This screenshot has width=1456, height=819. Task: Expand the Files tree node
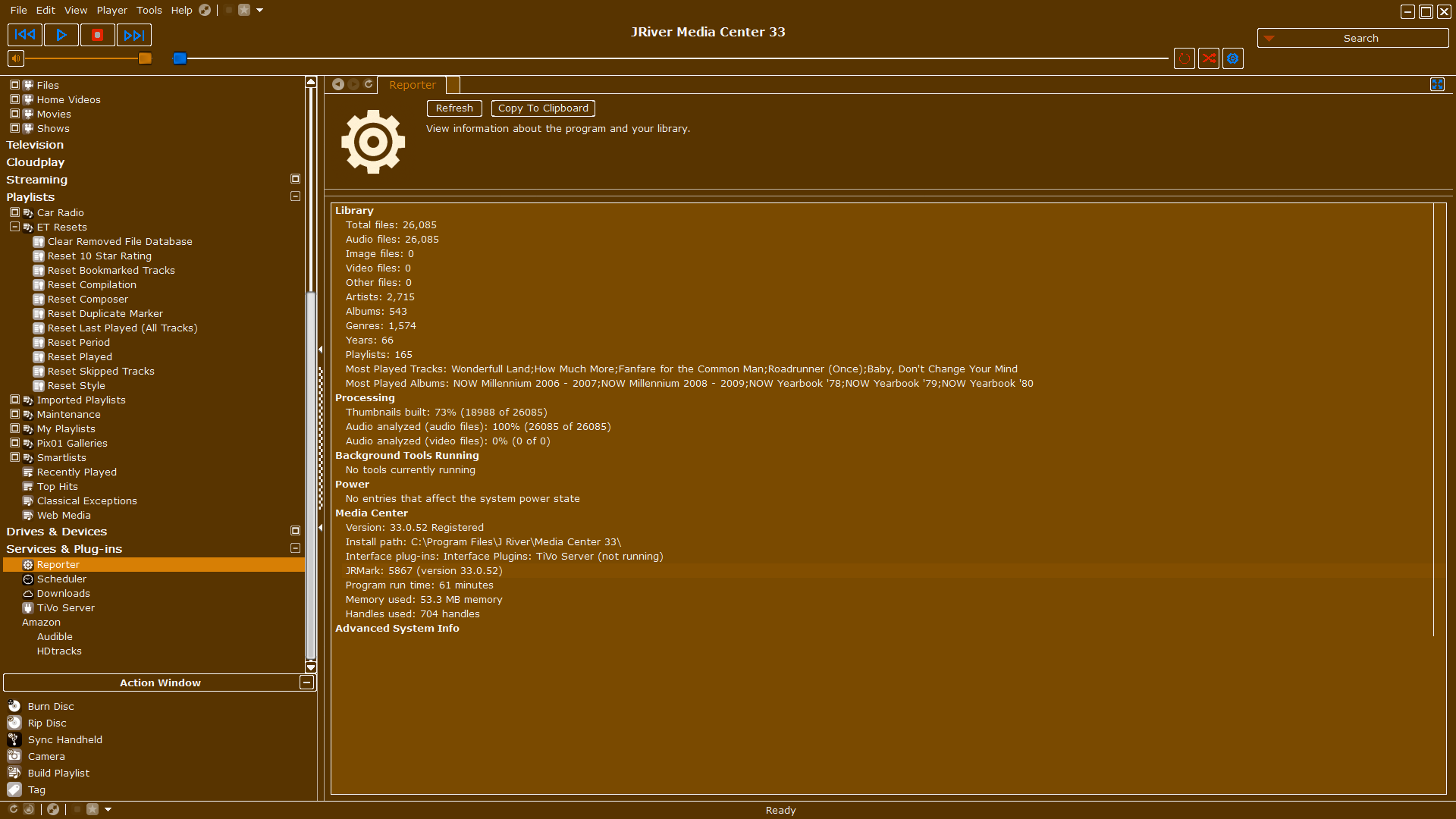(x=14, y=85)
